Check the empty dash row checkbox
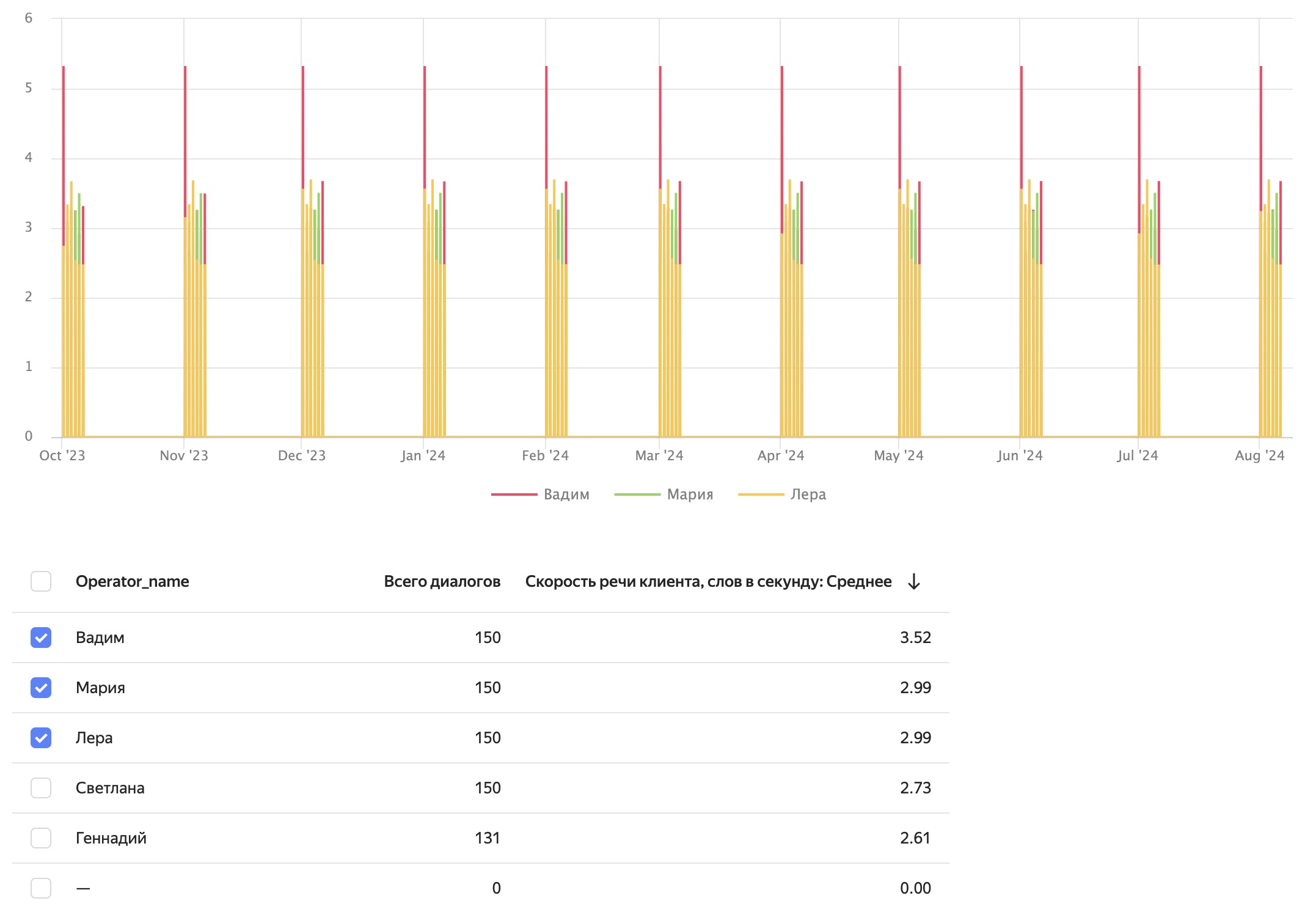Image resolution: width=1316 pixels, height=912 pixels. point(41,888)
